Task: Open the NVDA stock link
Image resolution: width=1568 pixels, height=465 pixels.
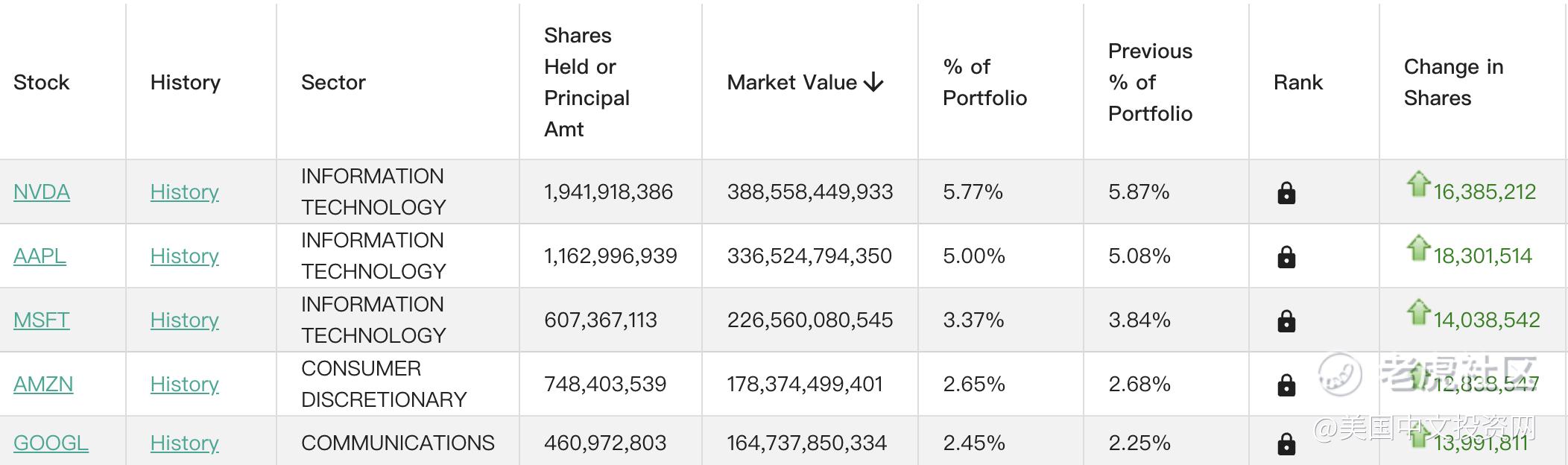Action: point(42,192)
